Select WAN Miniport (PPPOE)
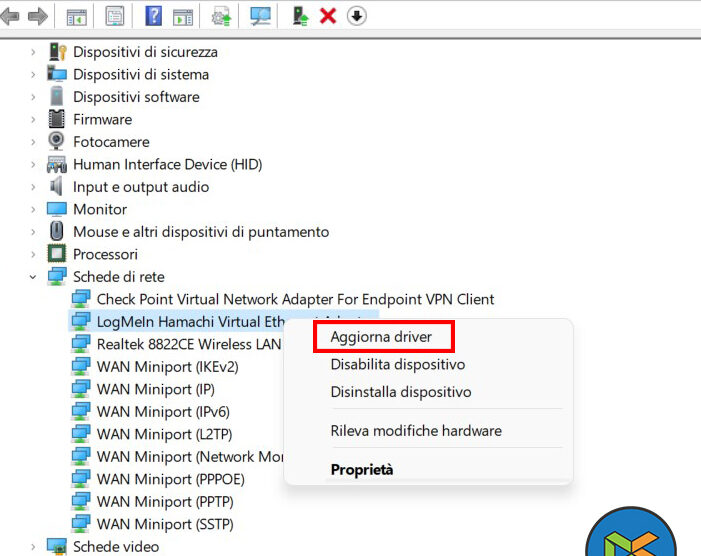 click(171, 479)
